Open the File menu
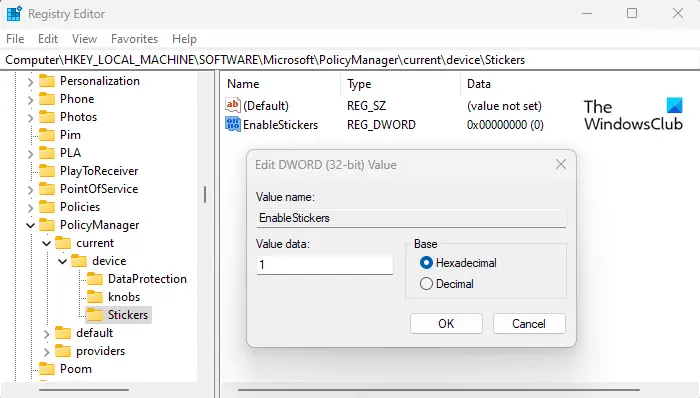Image resolution: width=700 pixels, height=398 pixels. (15, 39)
